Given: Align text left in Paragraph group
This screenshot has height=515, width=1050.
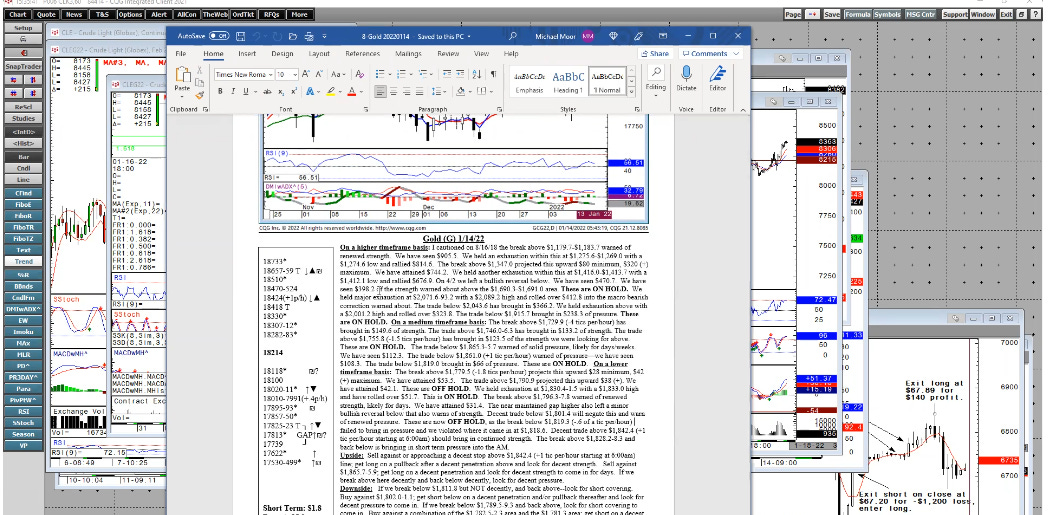Looking at the screenshot, I should point(380,92).
